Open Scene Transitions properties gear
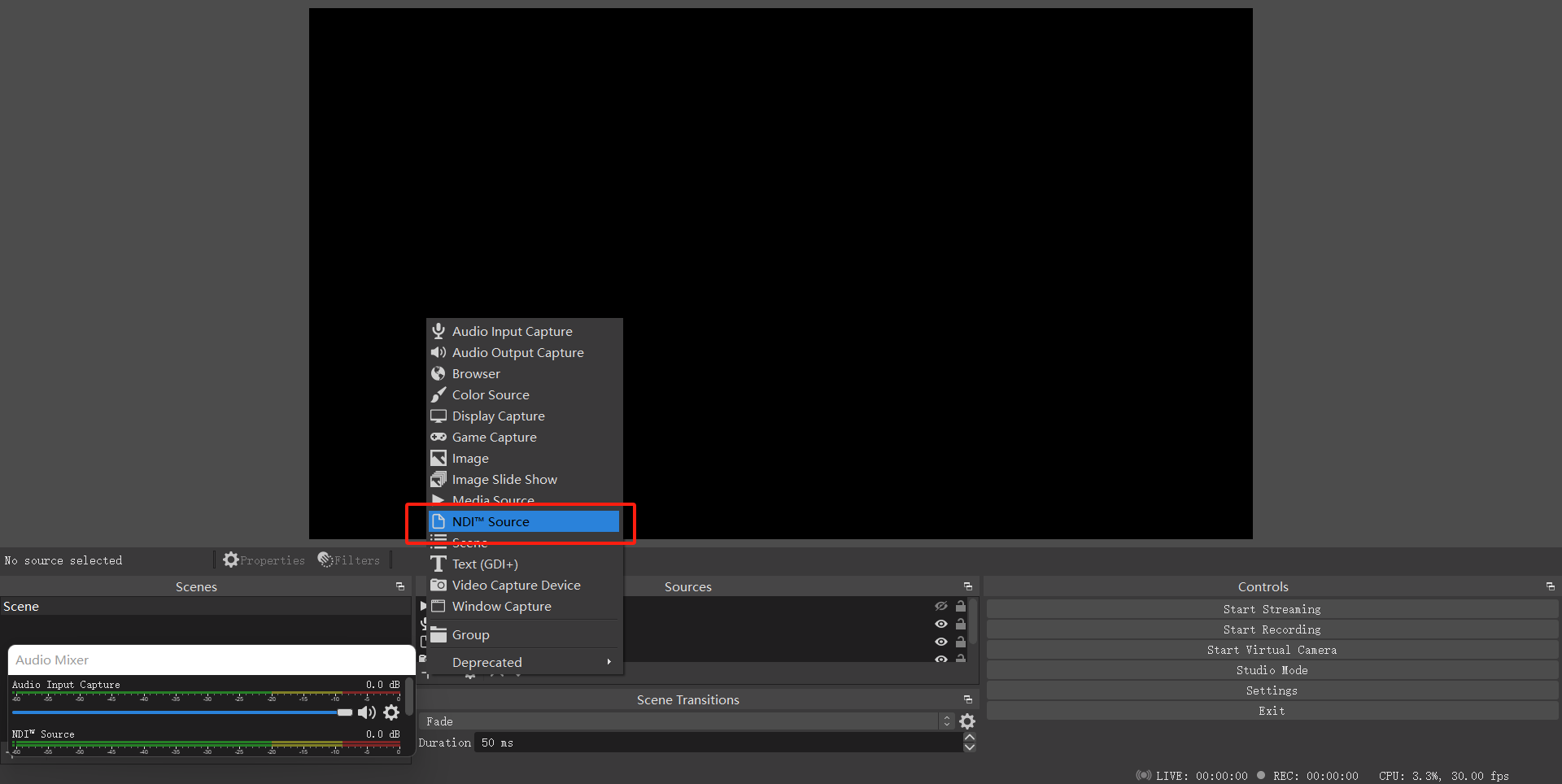The width and height of the screenshot is (1562, 784). tap(967, 721)
